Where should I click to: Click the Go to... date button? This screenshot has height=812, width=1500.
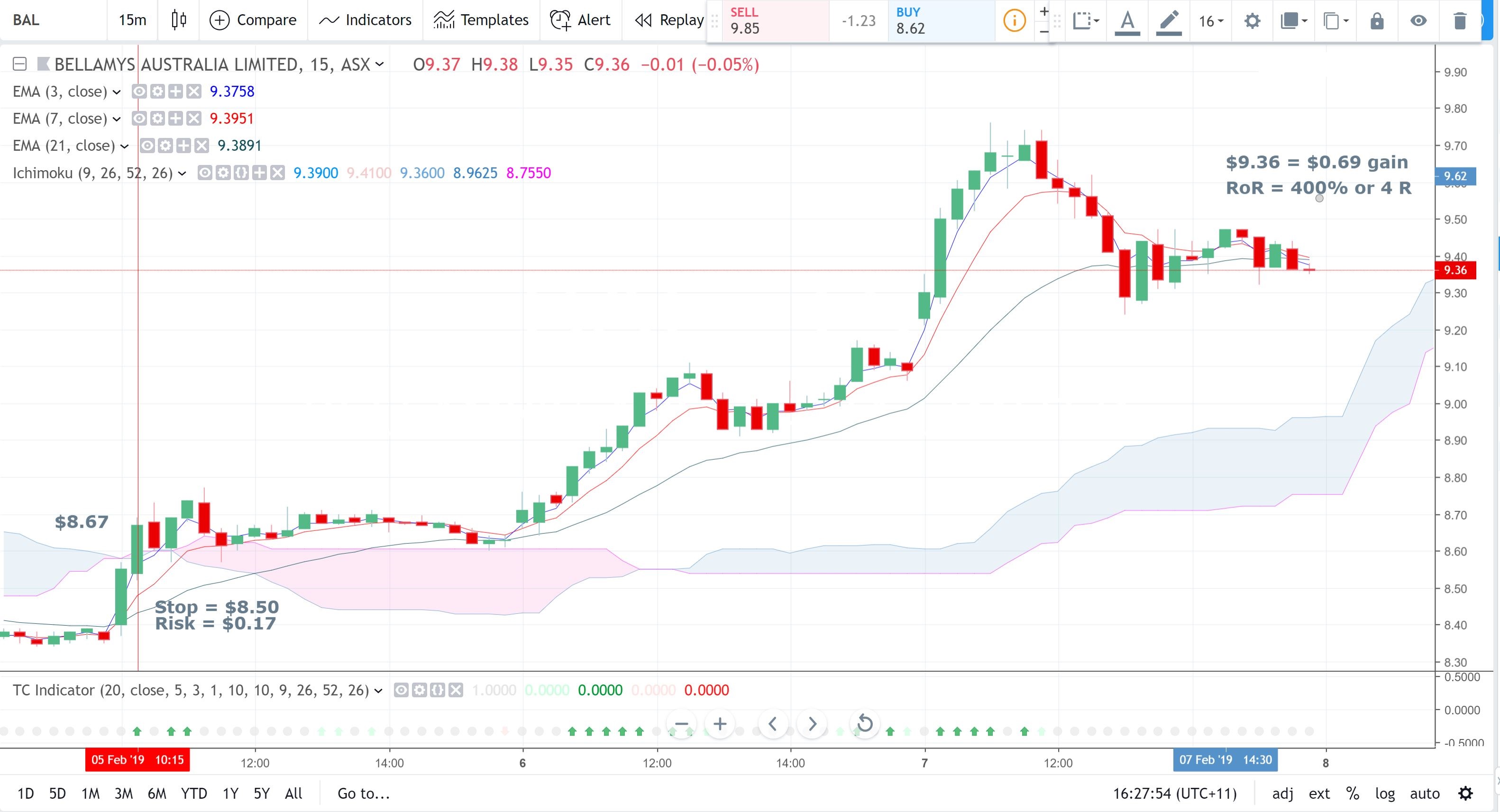click(x=363, y=794)
